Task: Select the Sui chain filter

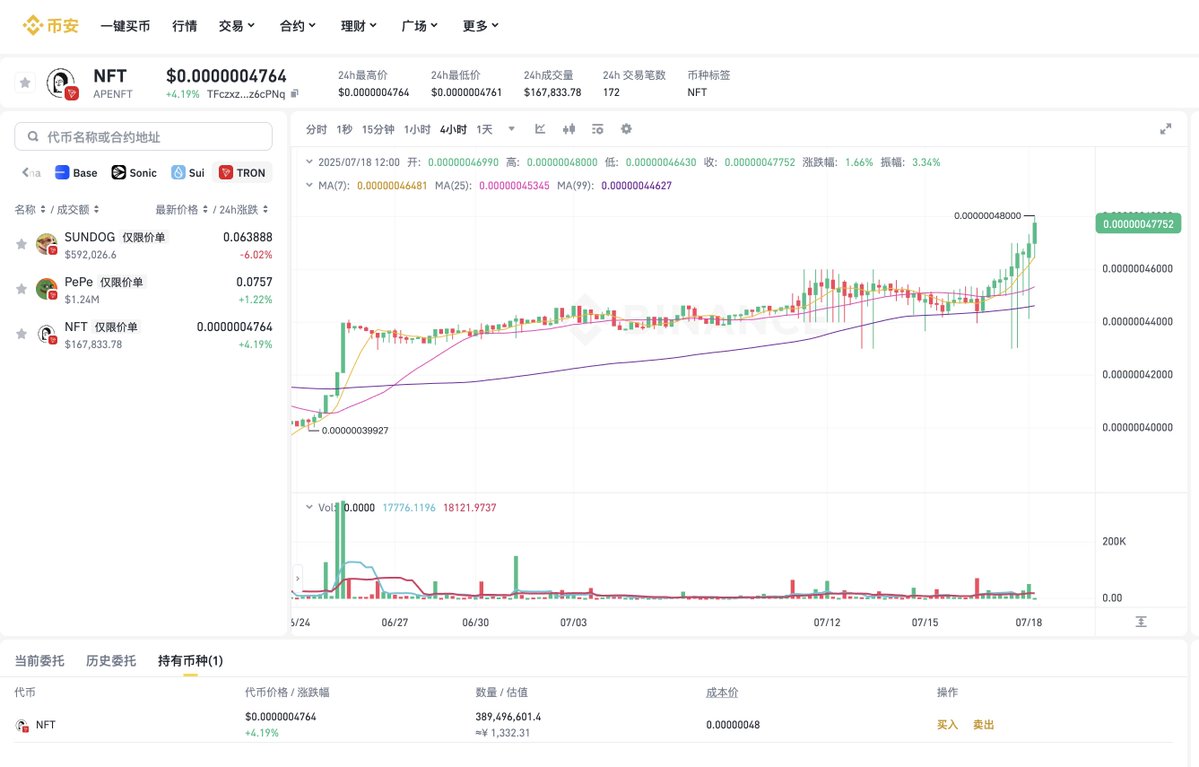Action: 188,173
